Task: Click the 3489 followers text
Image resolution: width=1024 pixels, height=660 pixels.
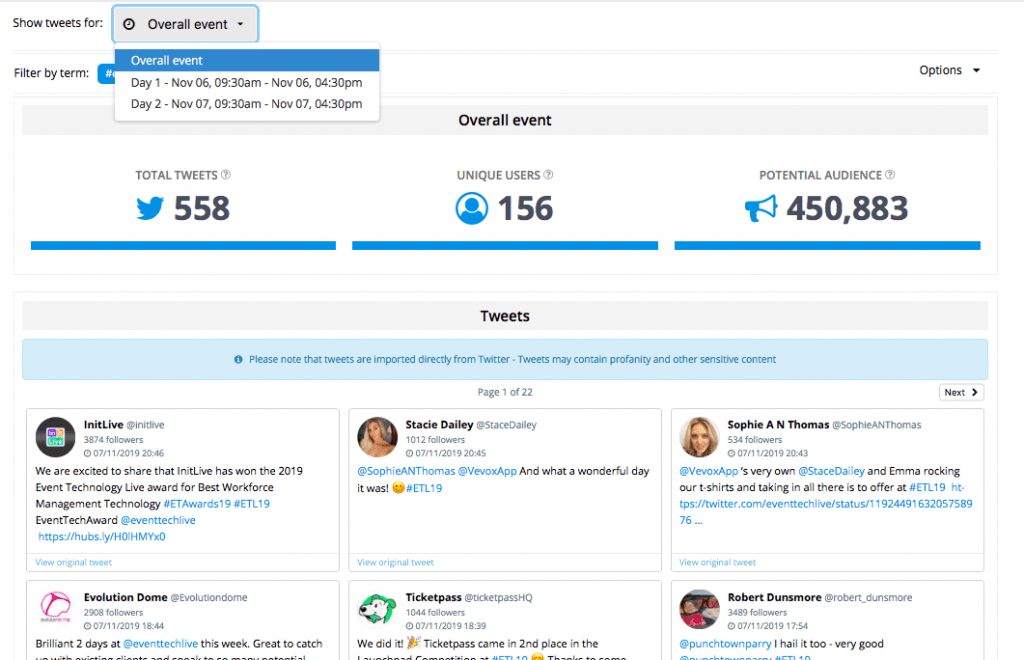Action: [x=758, y=612]
